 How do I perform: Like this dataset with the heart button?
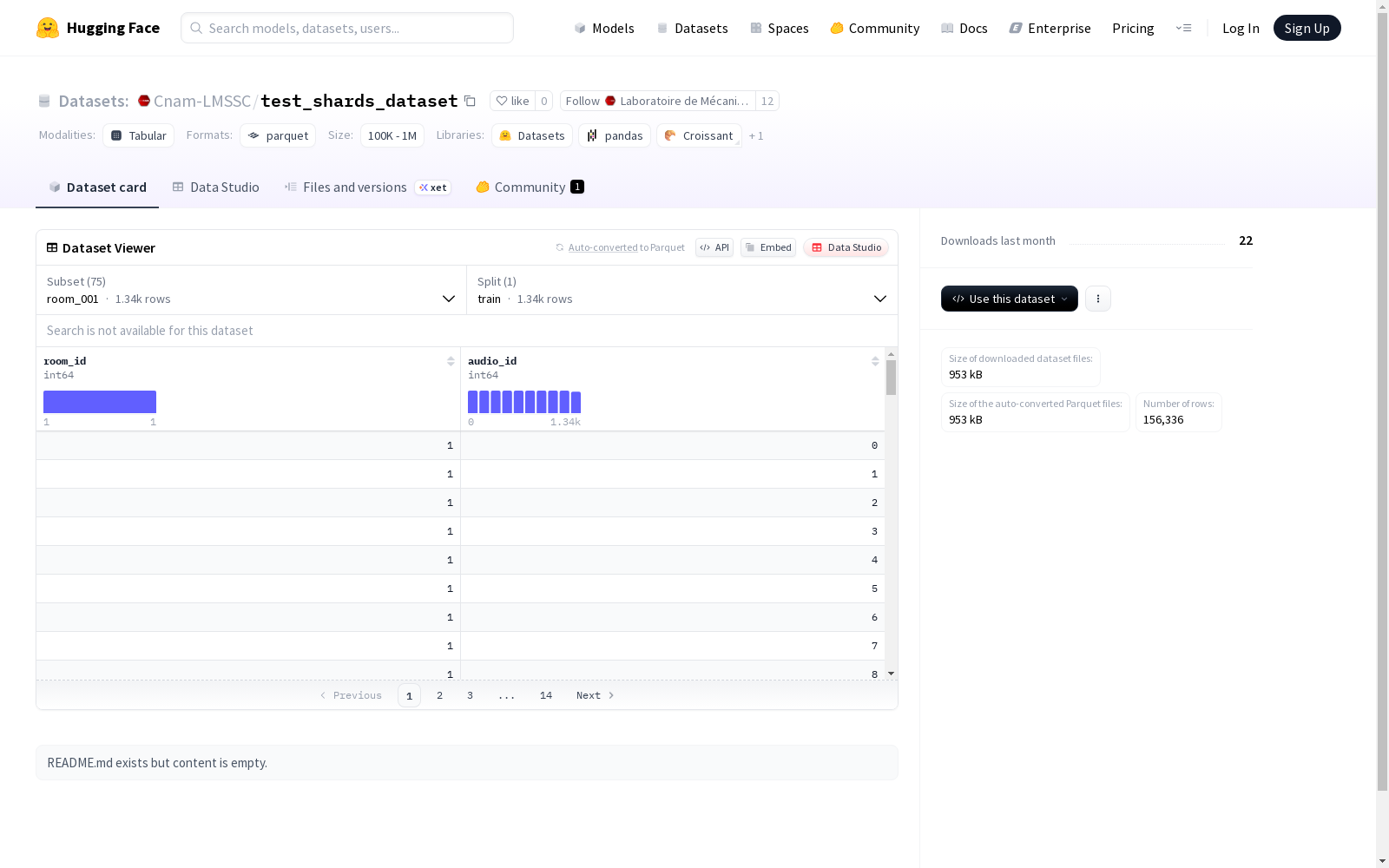coord(512,101)
